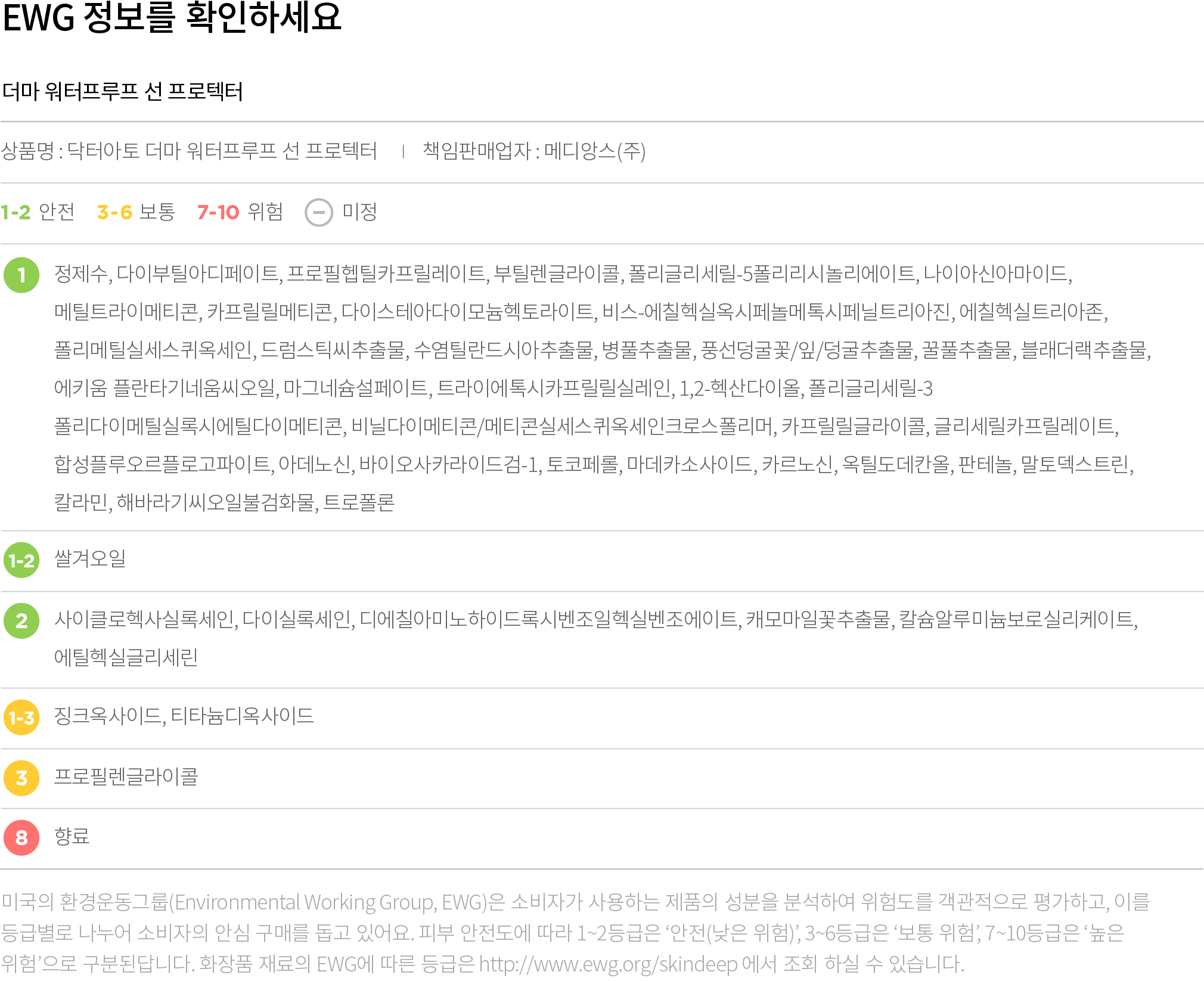Click the 책임판매업자 메디앙스(주) text
This screenshot has width=1204, height=981.
pyautogui.click(x=534, y=151)
